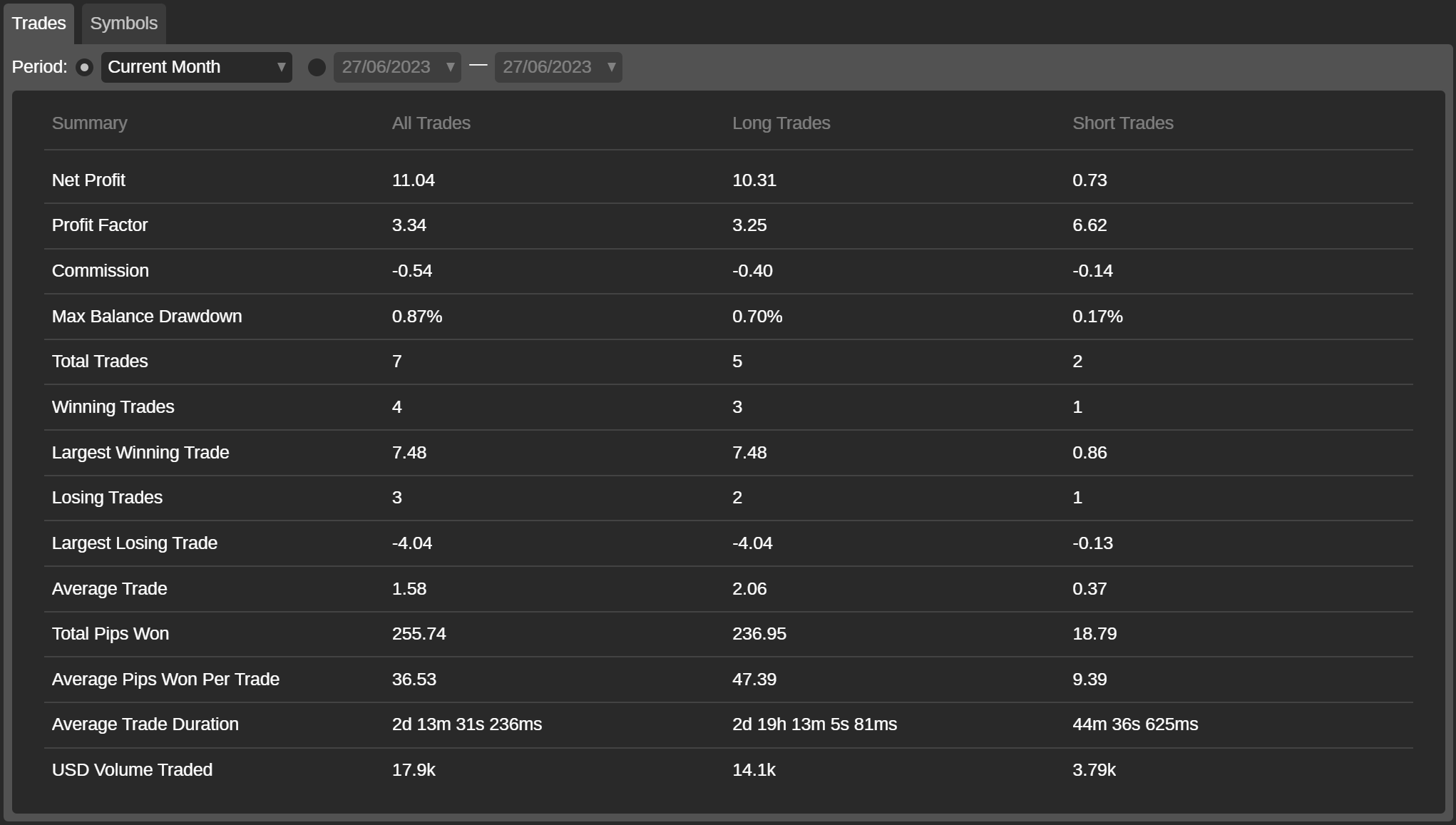Select the USD Volume Traded row label

[x=132, y=769]
